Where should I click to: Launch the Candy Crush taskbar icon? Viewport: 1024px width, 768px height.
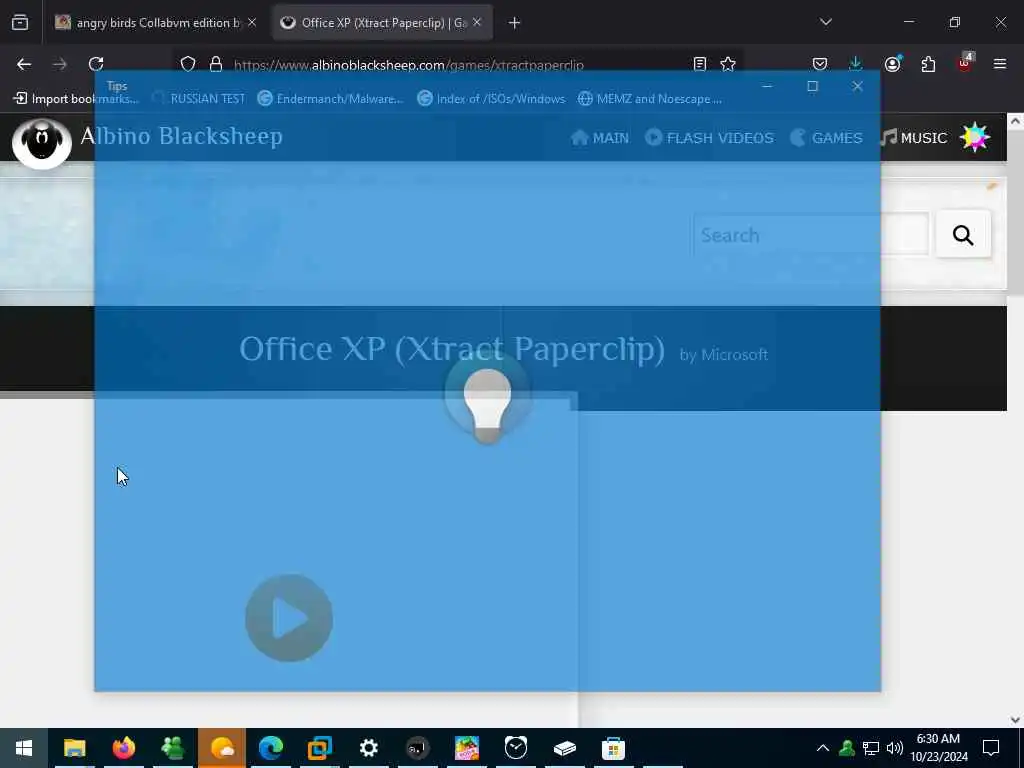(467, 748)
